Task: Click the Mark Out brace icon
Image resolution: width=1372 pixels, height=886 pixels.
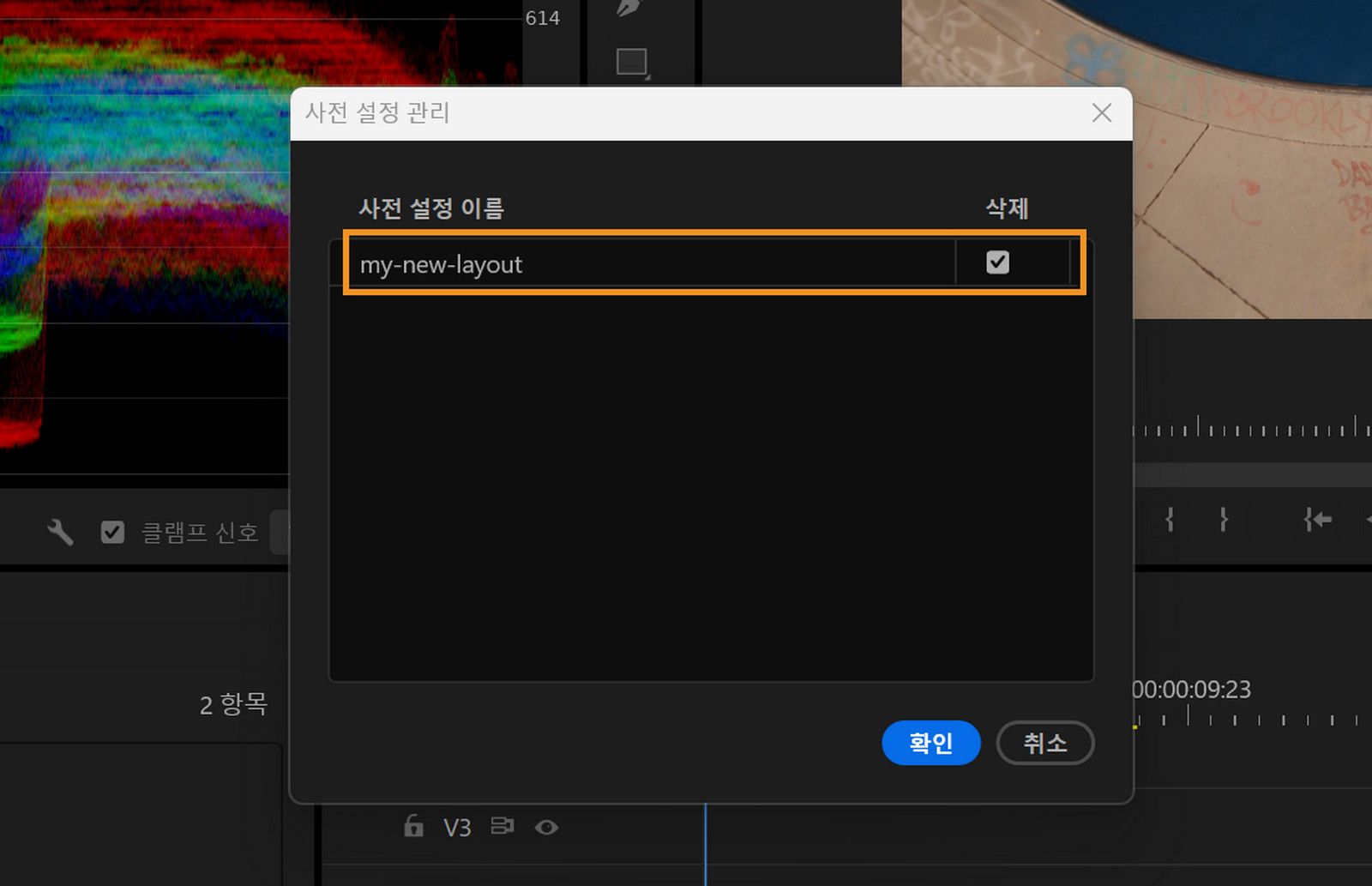Action: tap(1224, 518)
